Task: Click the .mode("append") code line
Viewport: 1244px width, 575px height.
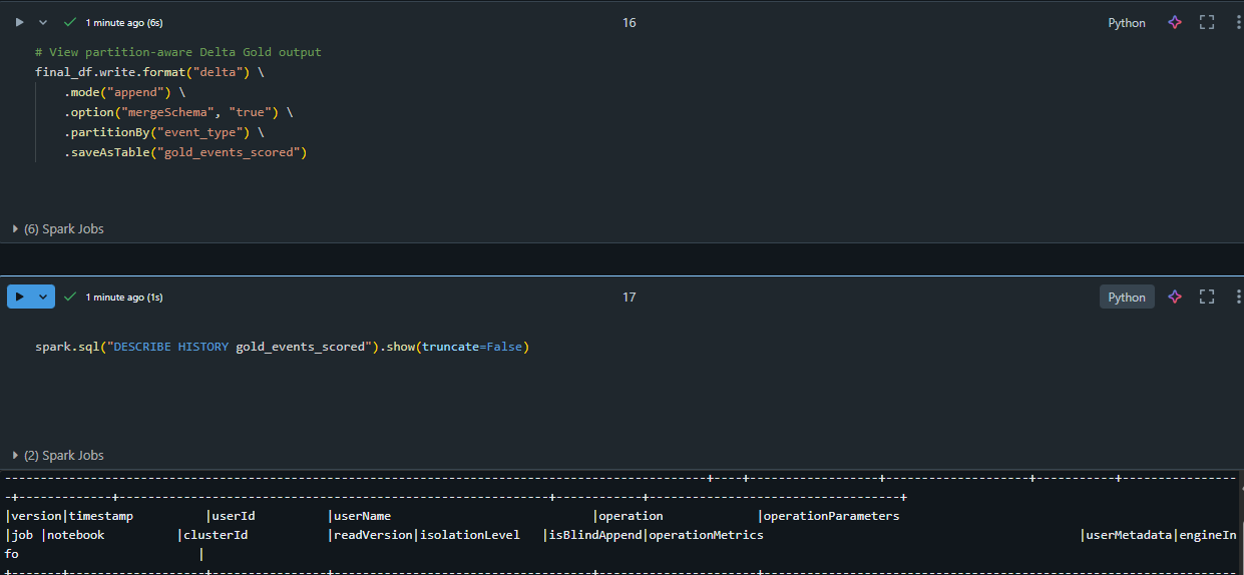Action: tap(125, 92)
